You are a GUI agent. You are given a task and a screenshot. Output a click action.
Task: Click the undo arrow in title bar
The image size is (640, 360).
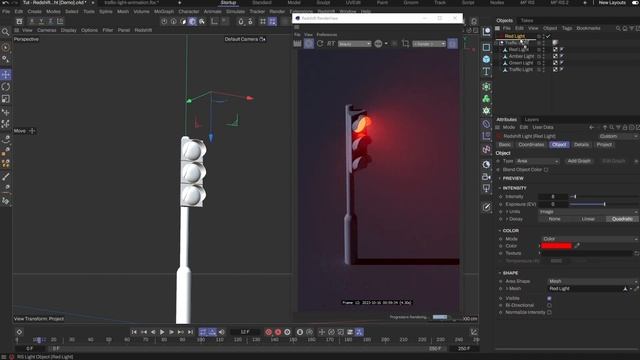(x=5, y=3)
